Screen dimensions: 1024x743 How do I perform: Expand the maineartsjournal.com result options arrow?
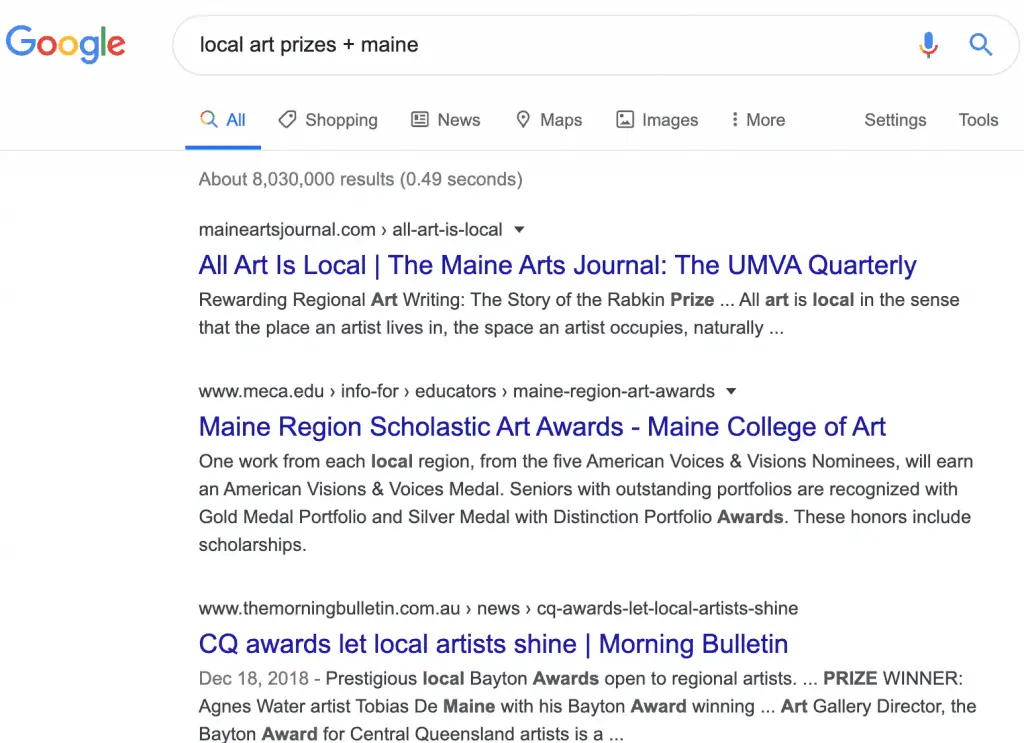pyautogui.click(x=519, y=230)
